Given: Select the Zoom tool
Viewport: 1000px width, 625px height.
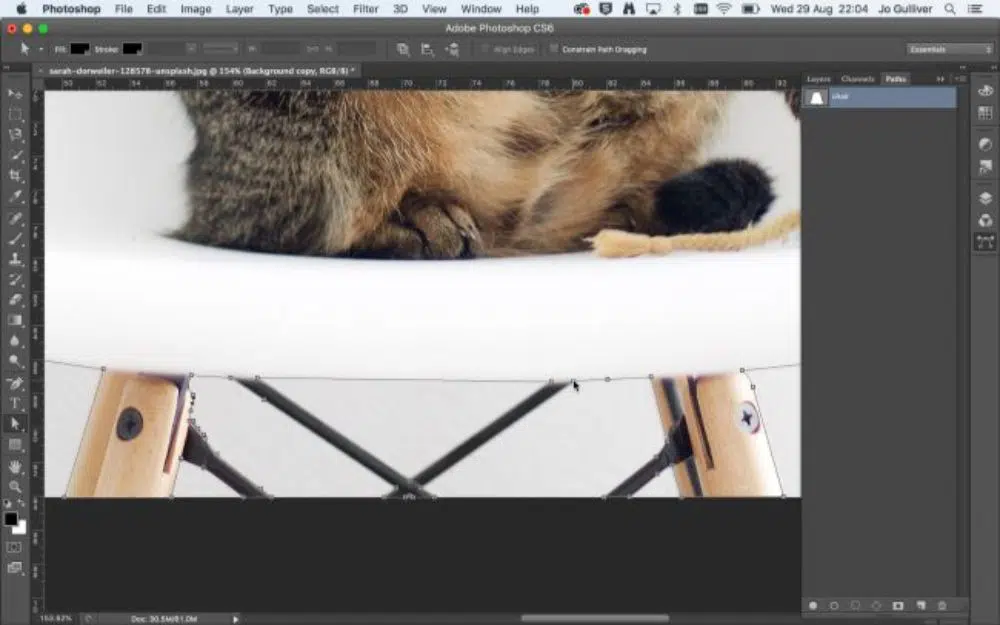Looking at the screenshot, I should click(16, 486).
